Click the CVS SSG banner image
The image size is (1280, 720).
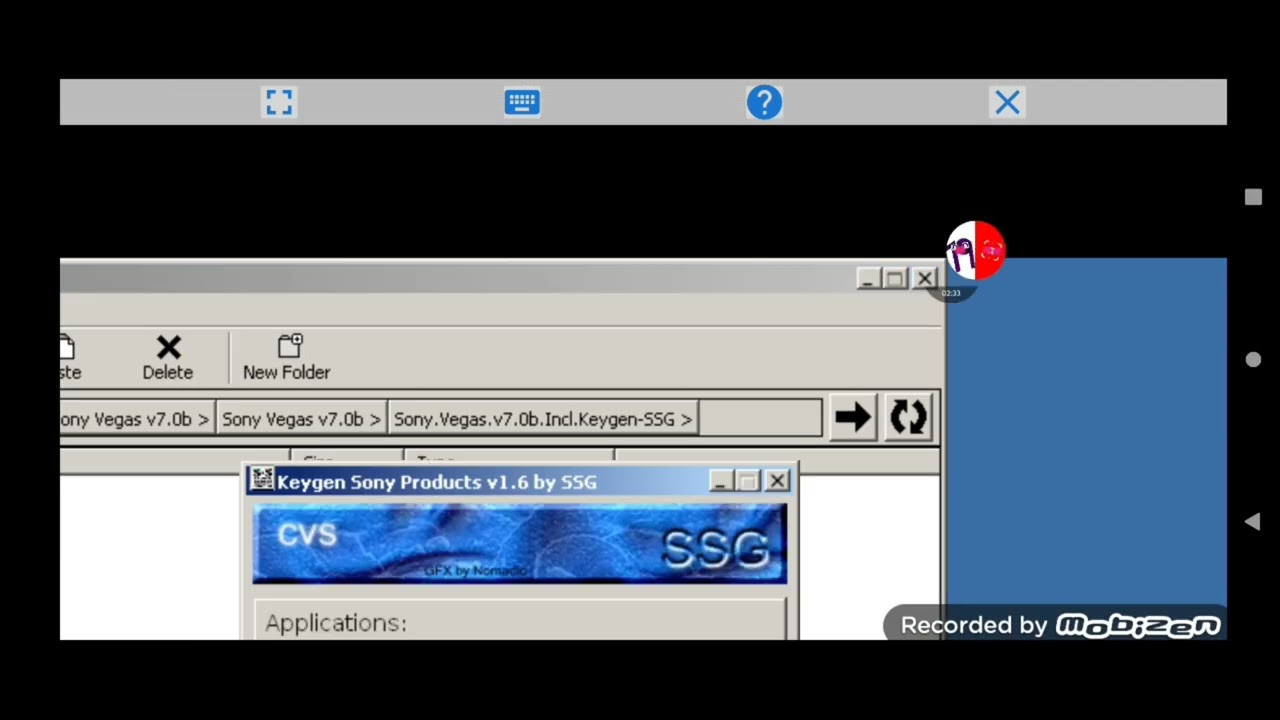[x=520, y=543]
